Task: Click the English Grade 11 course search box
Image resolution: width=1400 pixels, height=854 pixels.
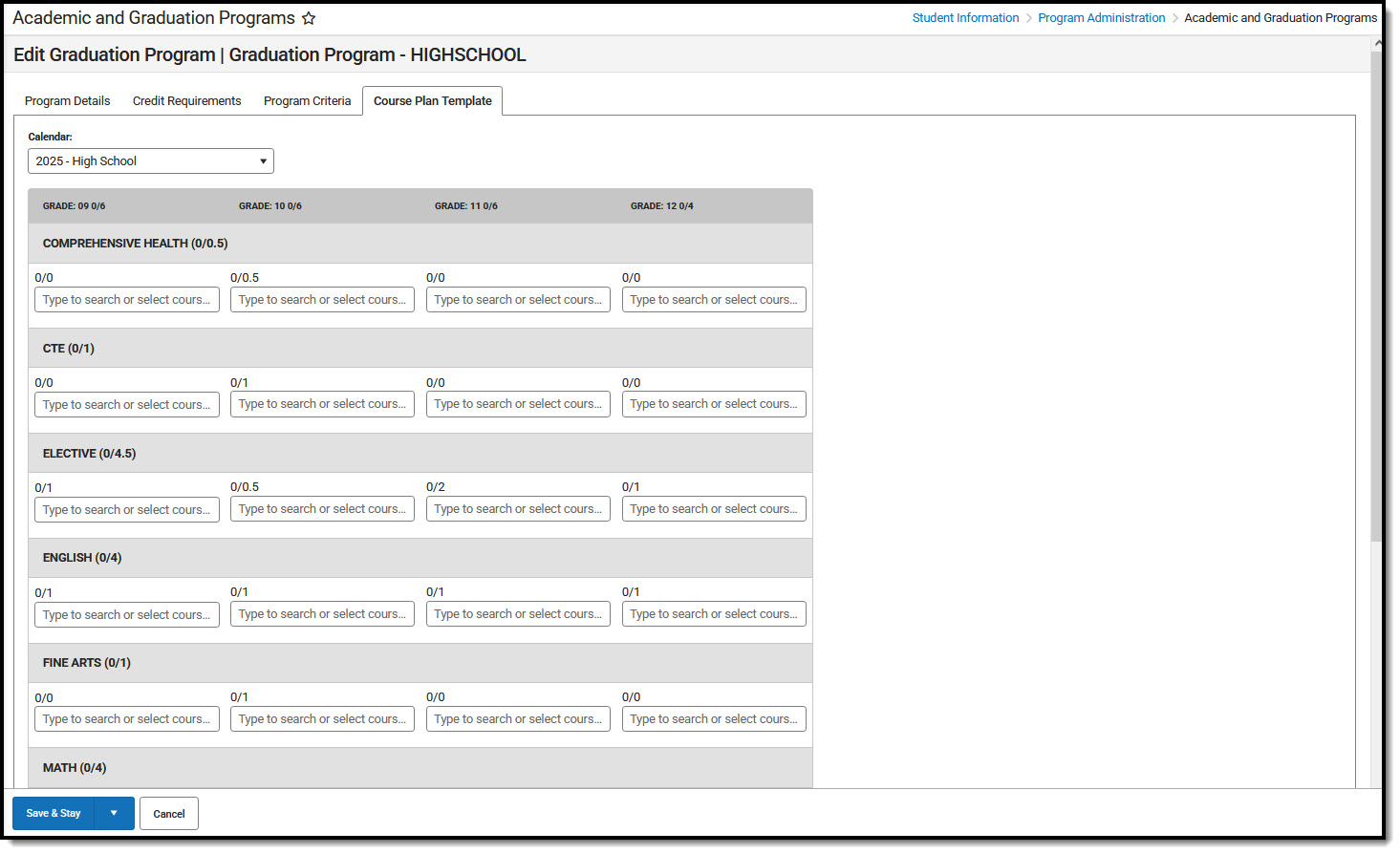Action: coord(518,614)
